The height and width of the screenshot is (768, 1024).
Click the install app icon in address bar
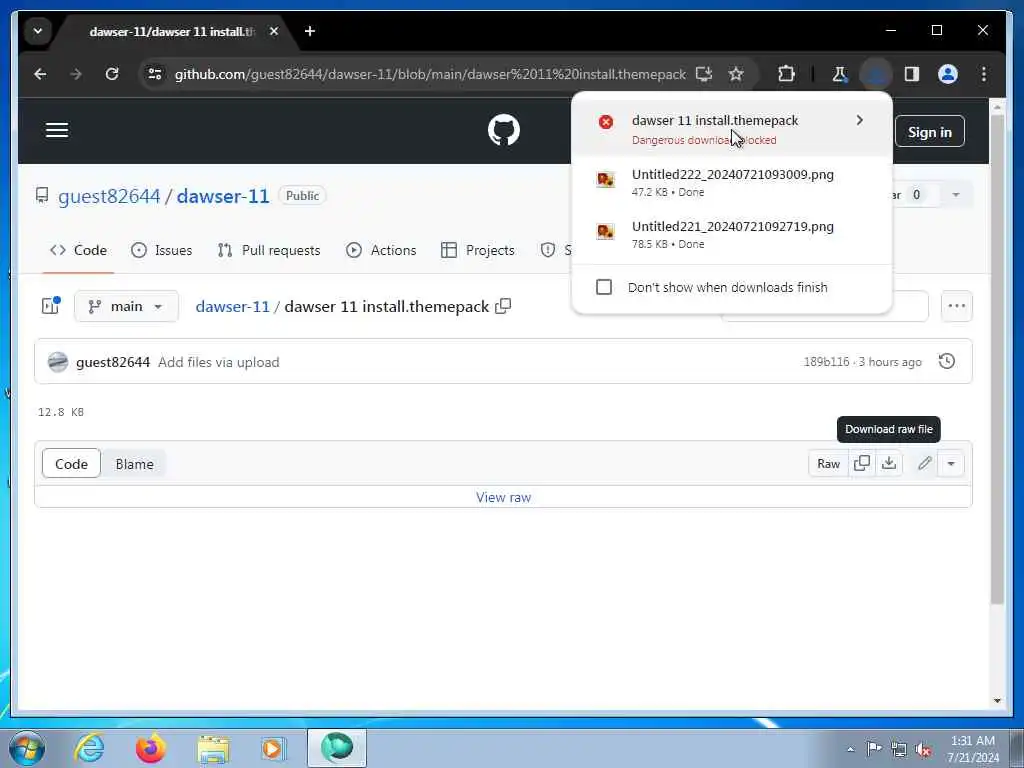[703, 74]
